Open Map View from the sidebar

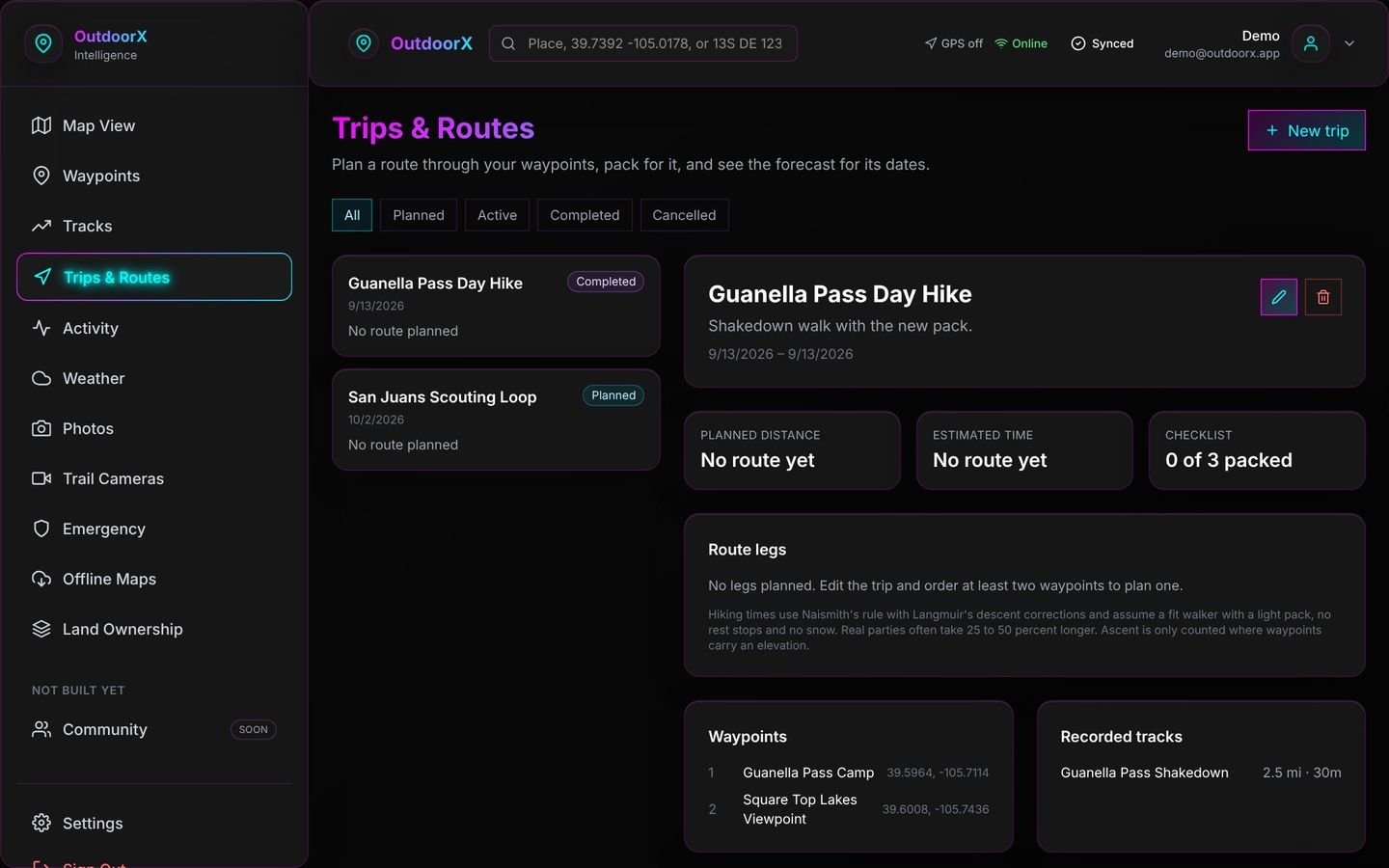tap(154, 125)
